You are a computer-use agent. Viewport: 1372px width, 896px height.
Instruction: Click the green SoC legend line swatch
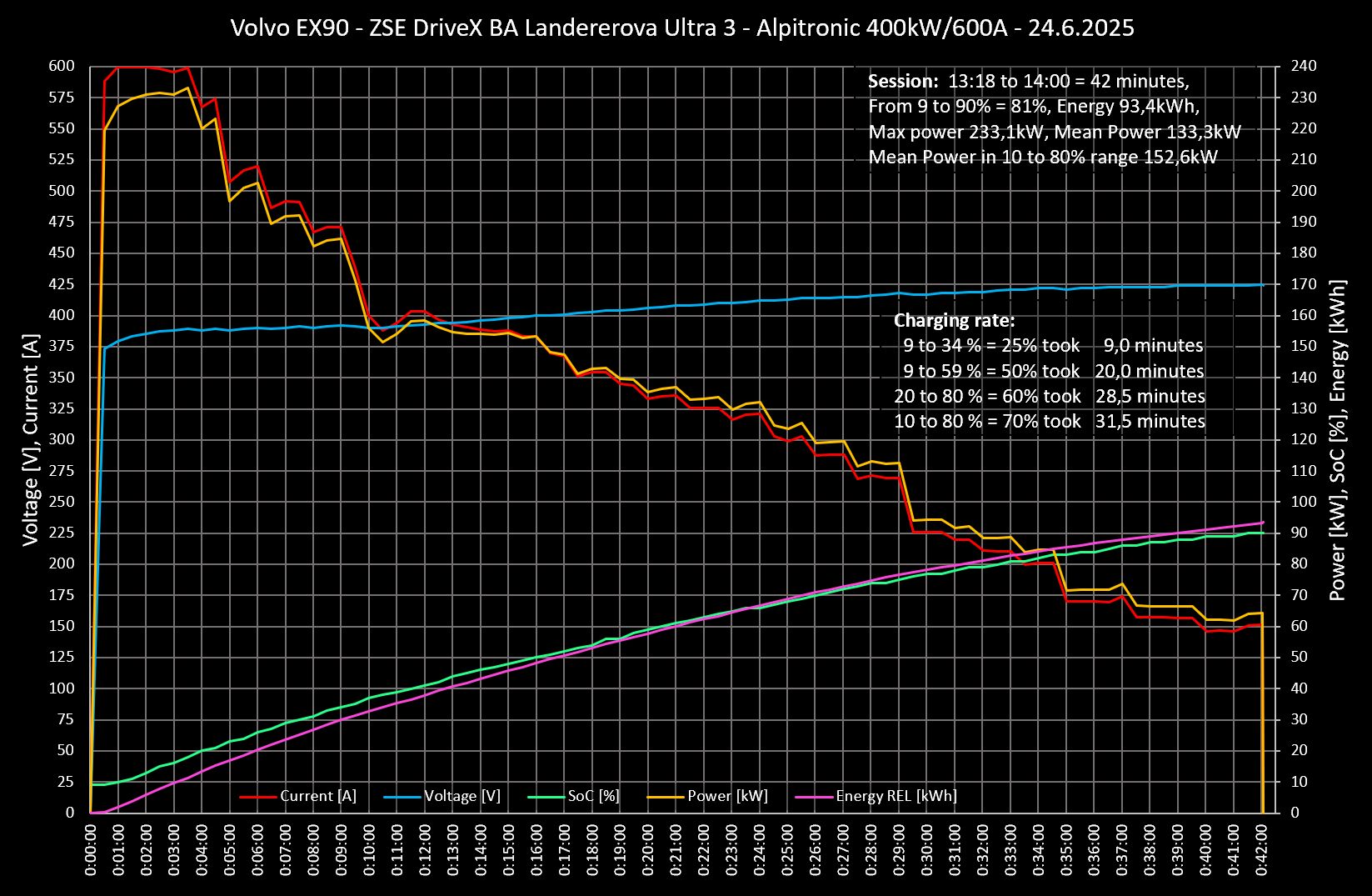tap(546, 797)
